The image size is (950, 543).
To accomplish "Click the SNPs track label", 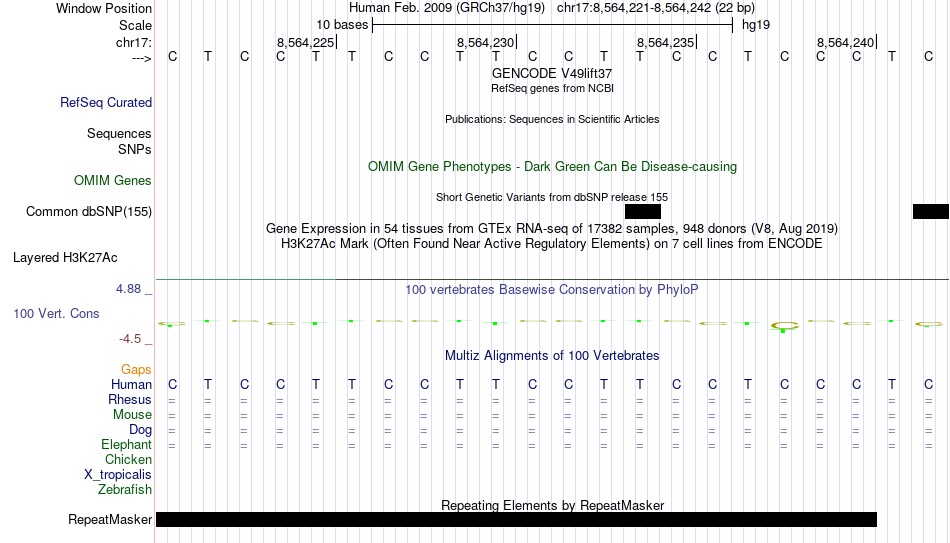I will pyautogui.click(x=135, y=149).
